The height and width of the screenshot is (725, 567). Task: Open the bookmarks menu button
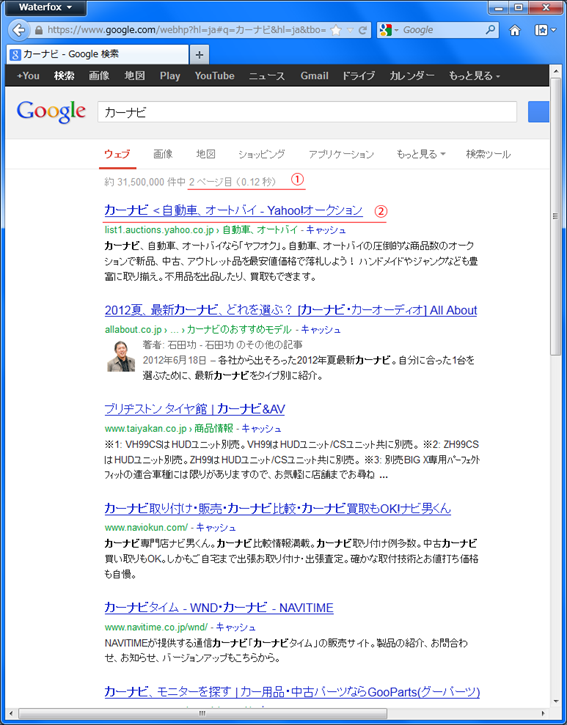pos(545,31)
